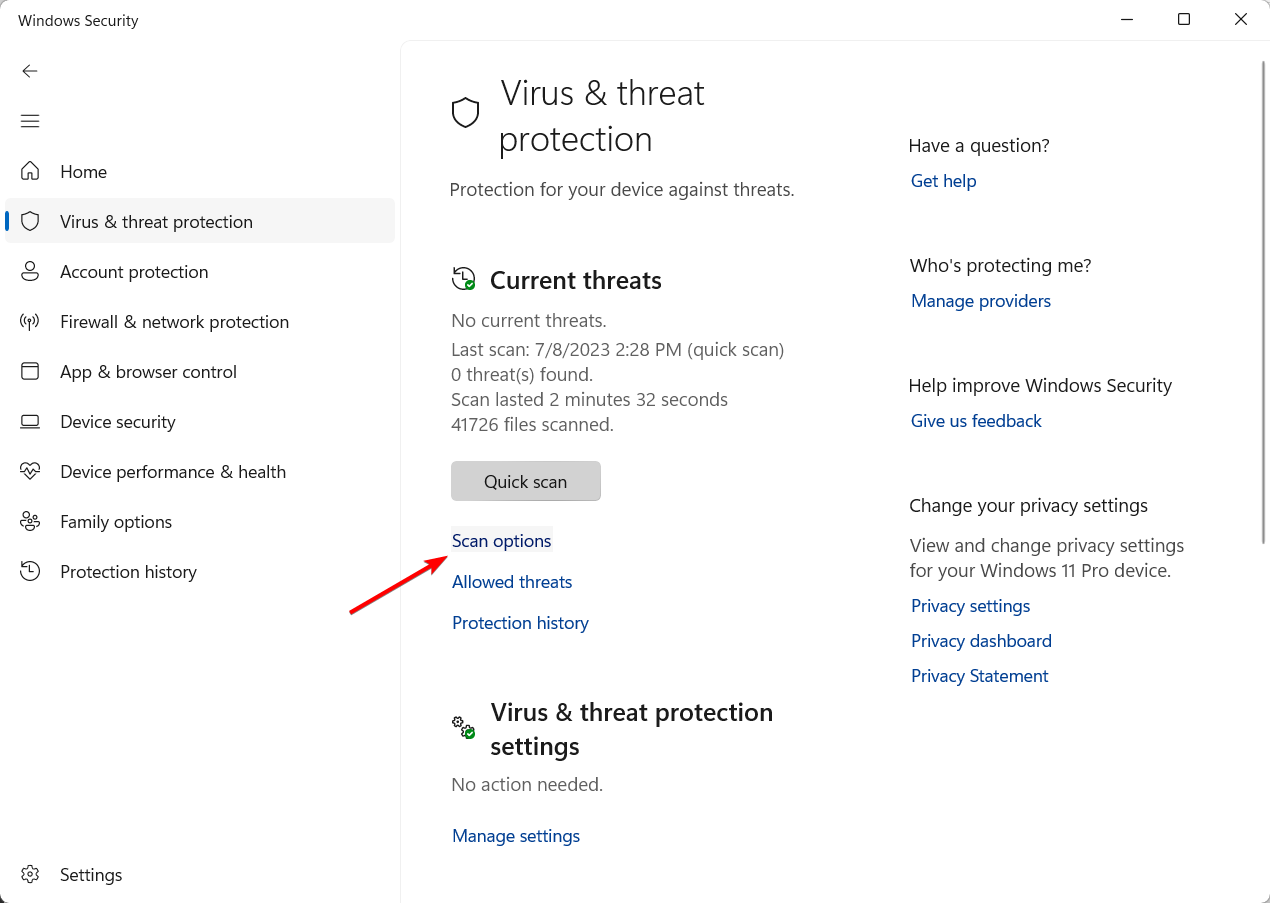Open the Scan options link
The height and width of the screenshot is (903, 1270).
coord(502,541)
